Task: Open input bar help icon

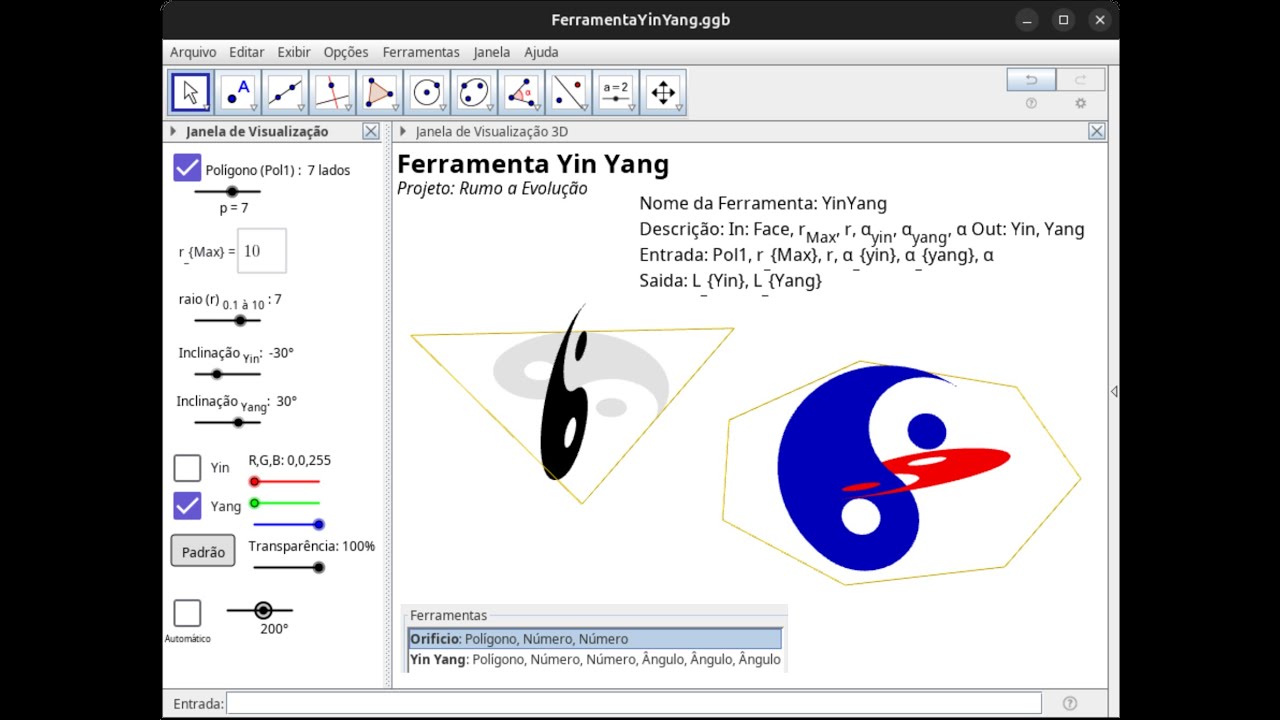Action: coord(1070,703)
